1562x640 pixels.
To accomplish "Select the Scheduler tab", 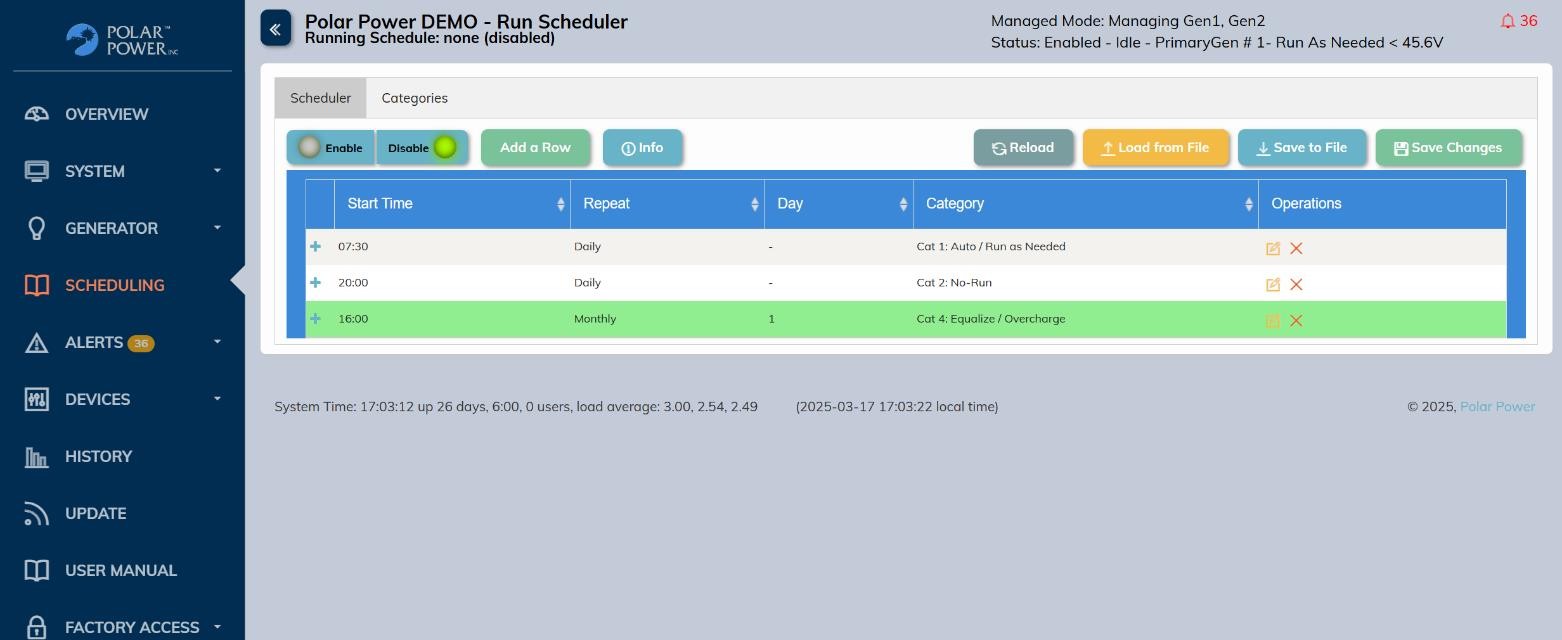I will 320,98.
